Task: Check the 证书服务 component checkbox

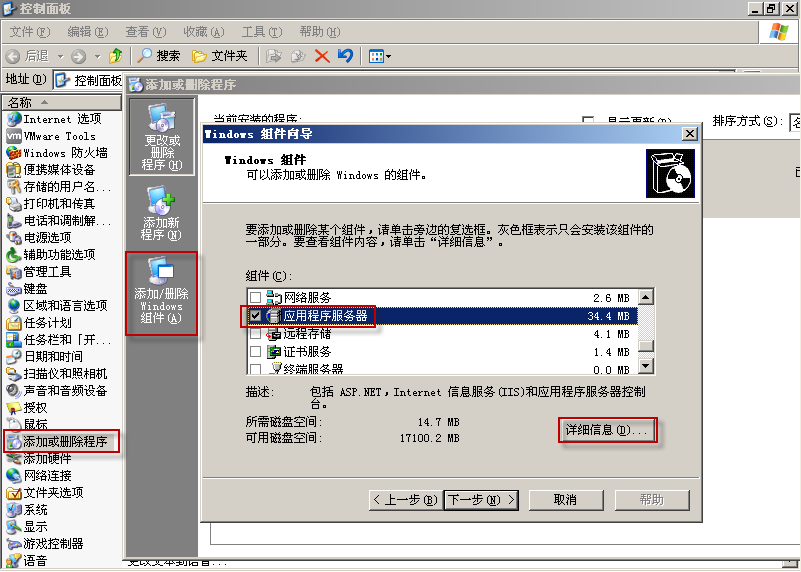Action: click(x=255, y=351)
